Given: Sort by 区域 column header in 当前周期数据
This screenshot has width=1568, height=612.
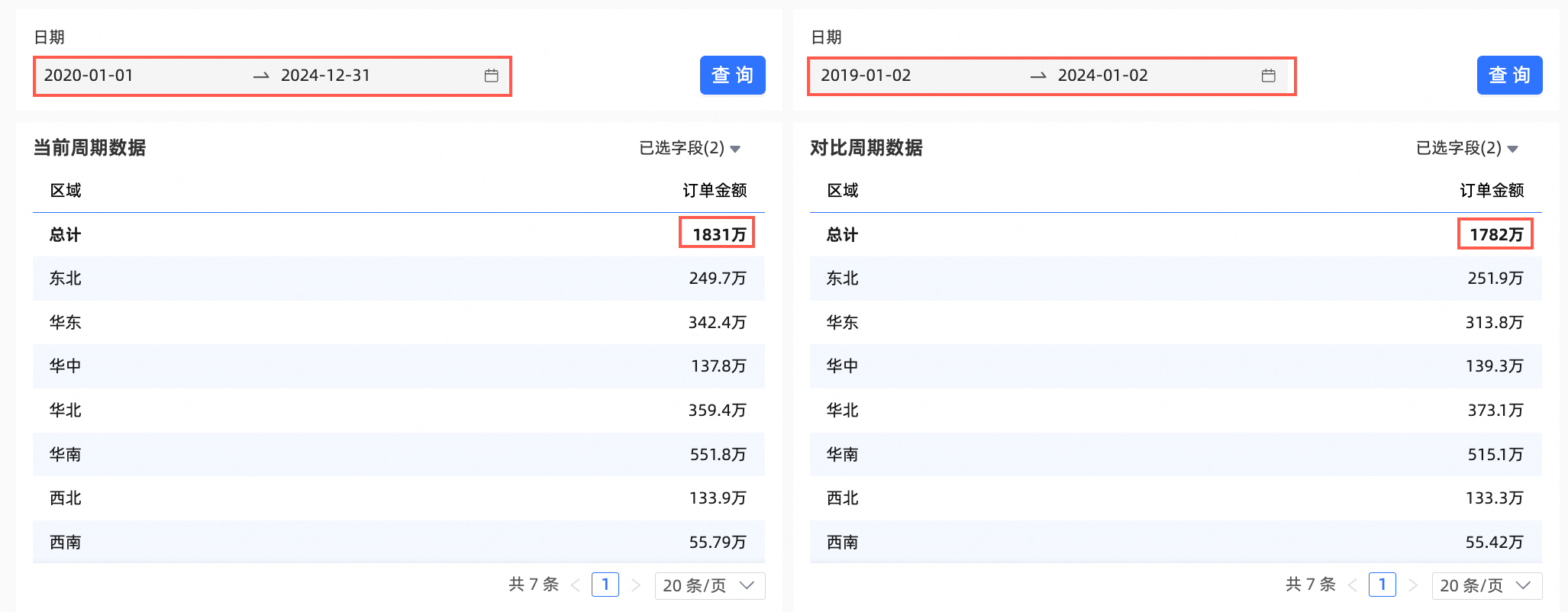Looking at the screenshot, I should pos(66,191).
